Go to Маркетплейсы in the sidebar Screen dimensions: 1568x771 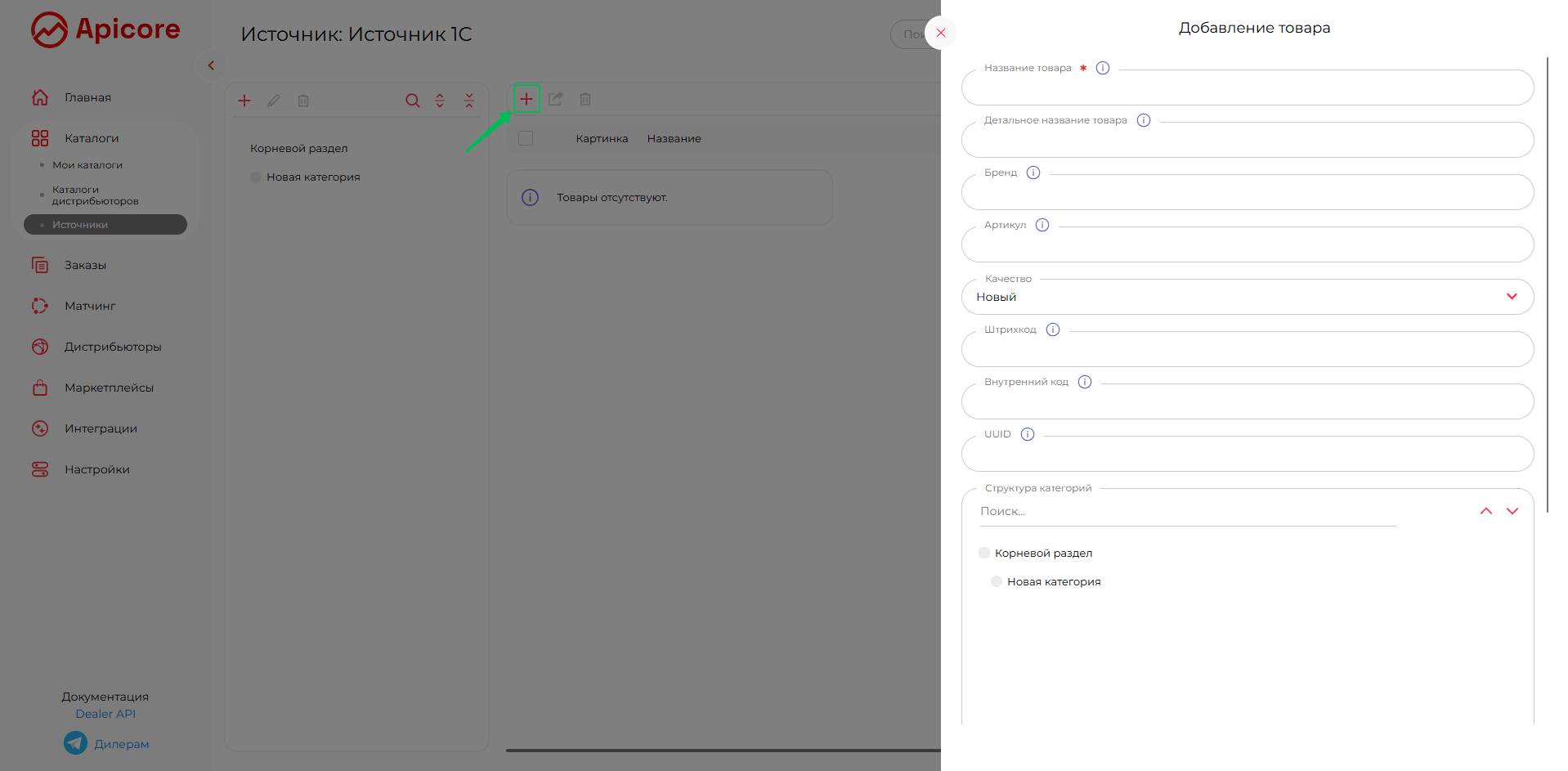tap(109, 388)
